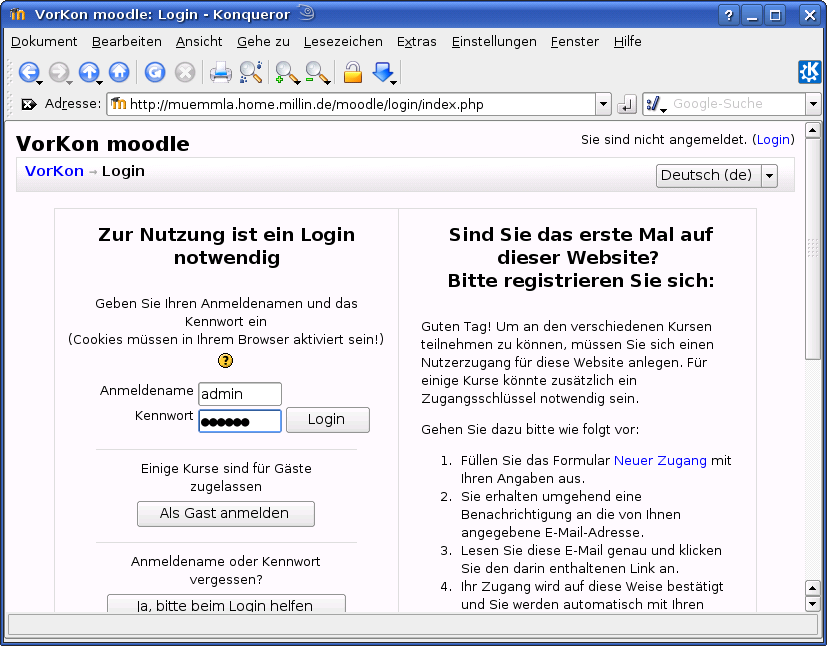
Task: Click the Up directory arrow icon
Action: pyautogui.click(x=89, y=72)
